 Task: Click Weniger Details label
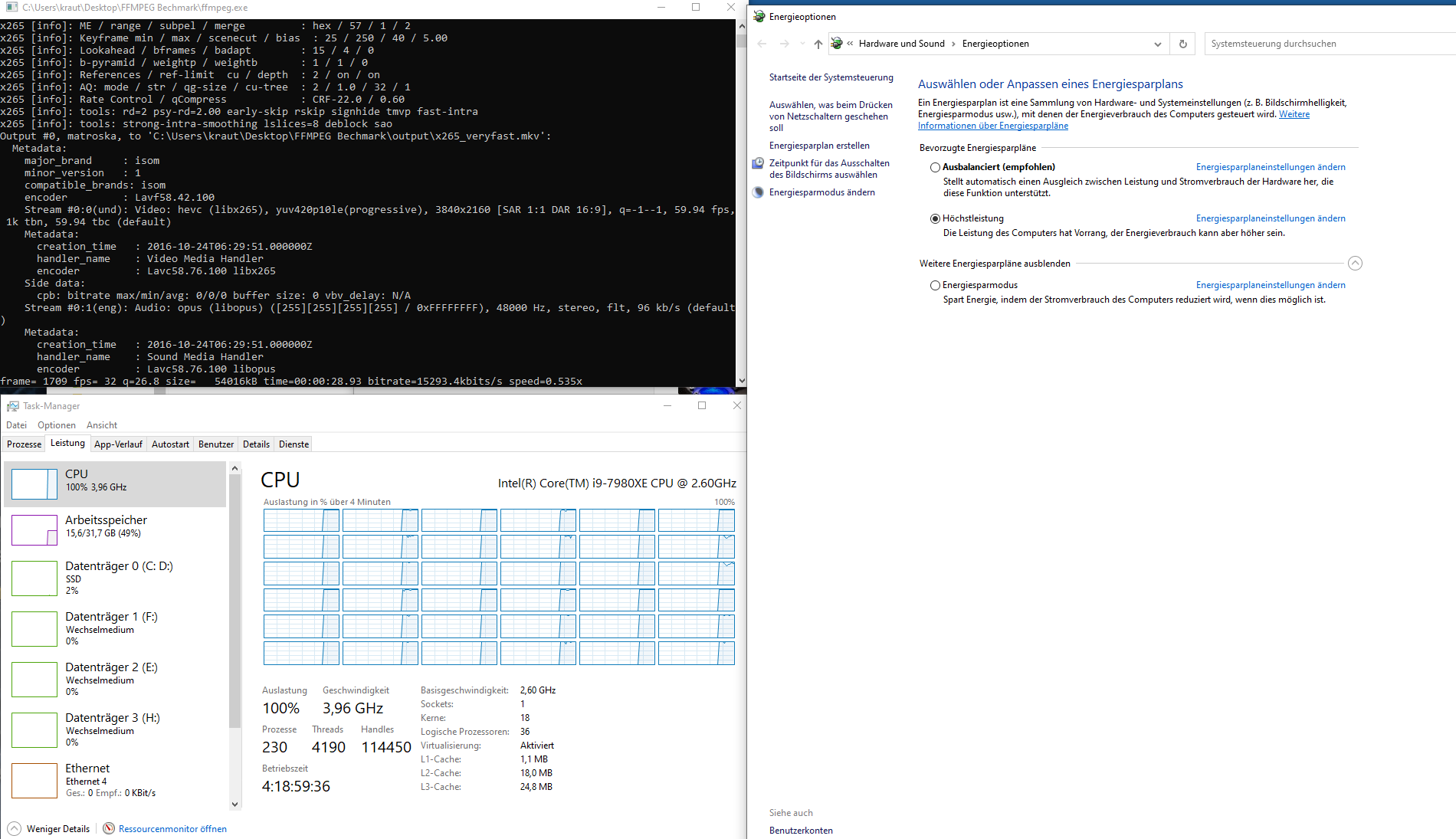point(58,829)
